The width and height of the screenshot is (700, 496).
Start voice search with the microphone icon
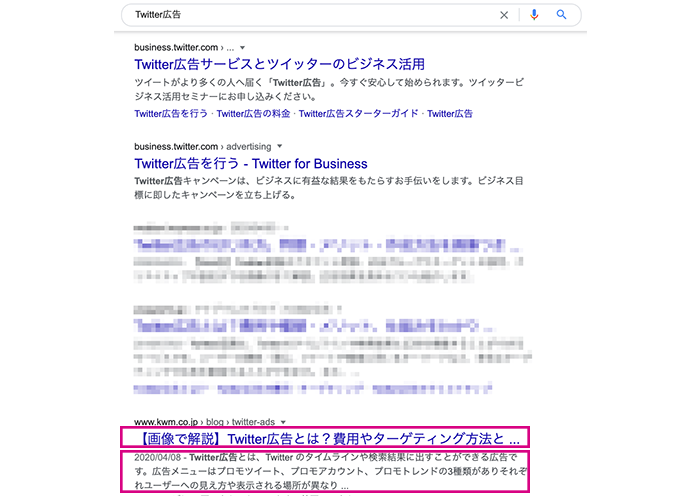(x=534, y=15)
